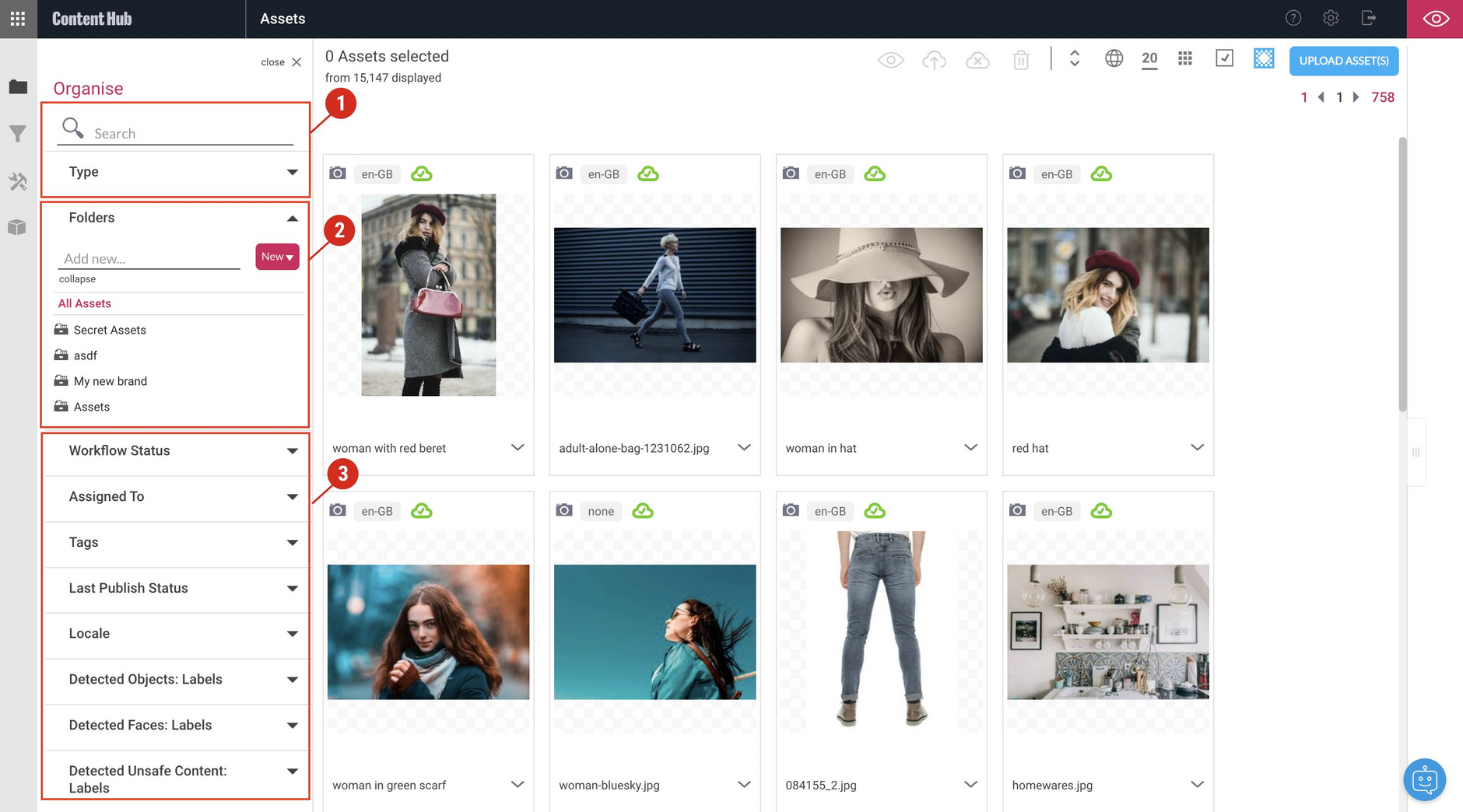The image size is (1463, 812).
Task: Click the Add new folder field
Action: point(149,258)
